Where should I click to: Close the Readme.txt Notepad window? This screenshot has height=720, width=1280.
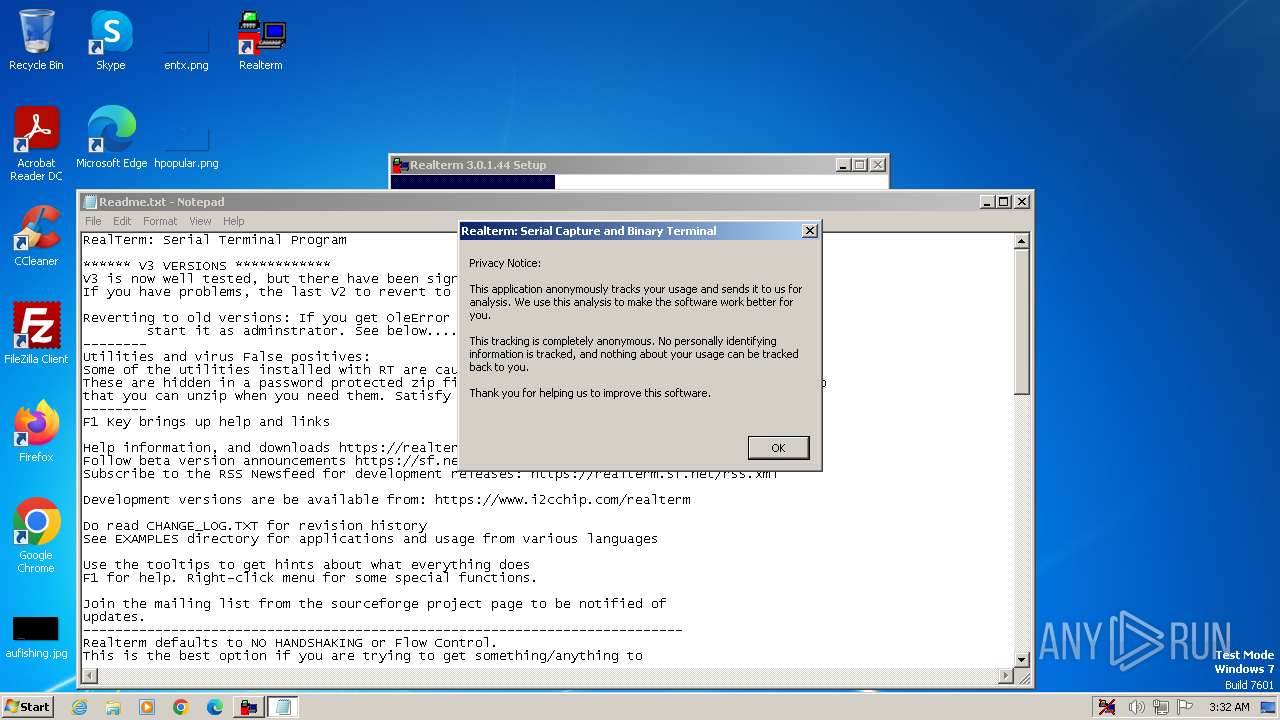pos(1021,202)
